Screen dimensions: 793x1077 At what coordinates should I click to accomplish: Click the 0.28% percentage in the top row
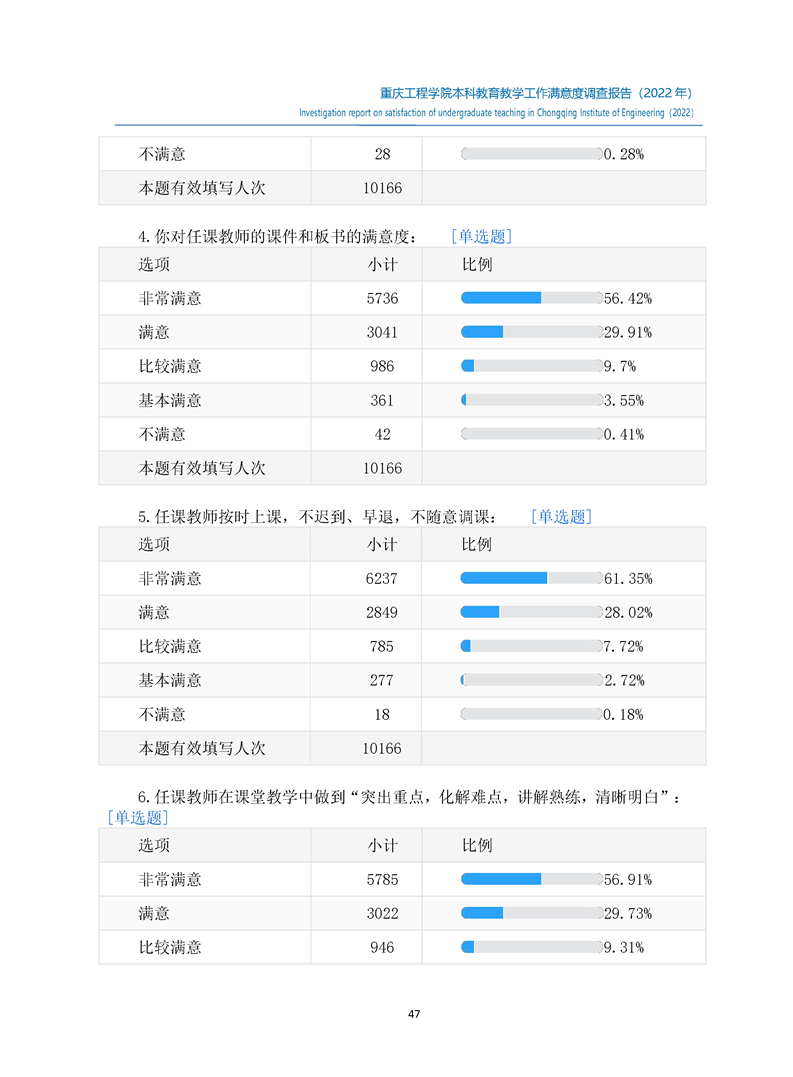click(x=623, y=154)
